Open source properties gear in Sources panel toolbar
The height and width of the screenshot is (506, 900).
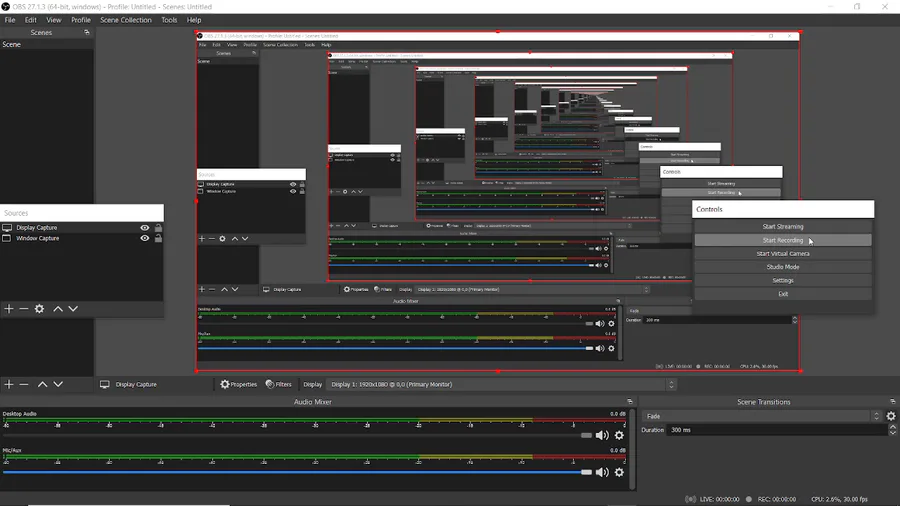coord(39,309)
